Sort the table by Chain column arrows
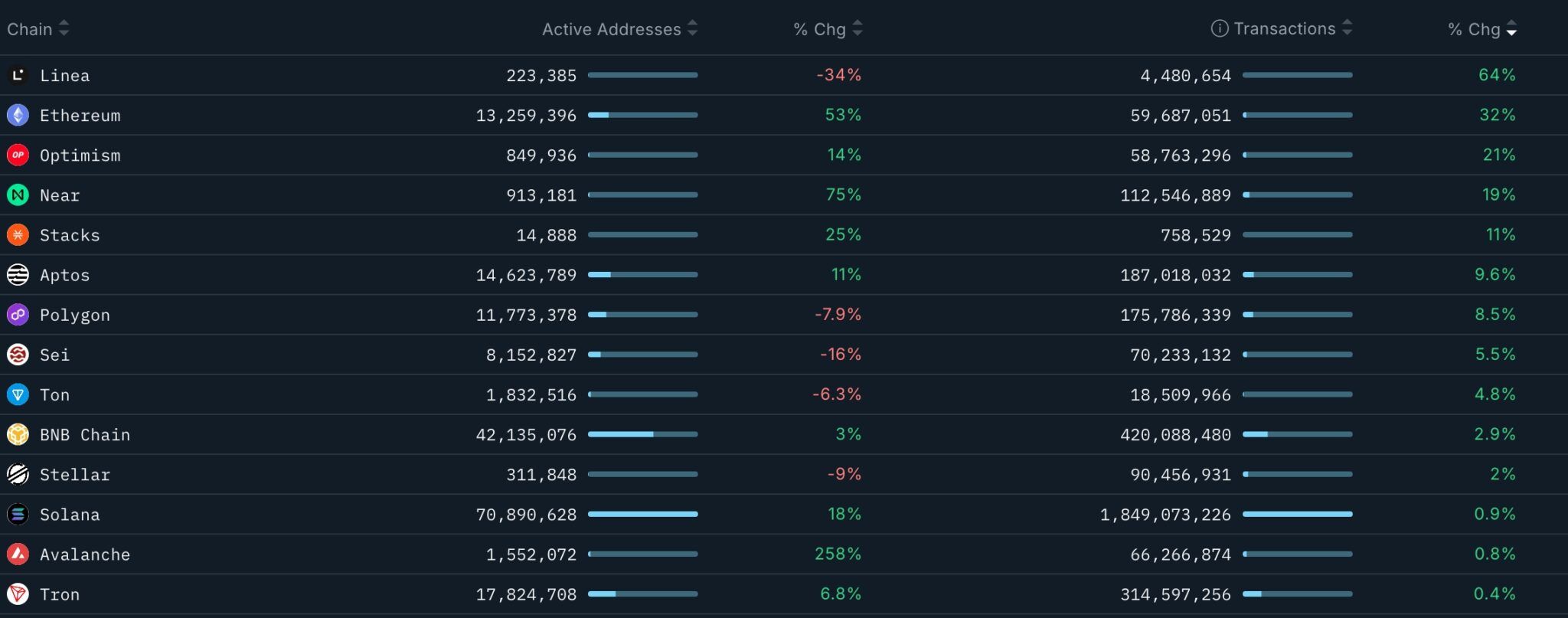The height and width of the screenshot is (618, 1568). click(x=64, y=28)
